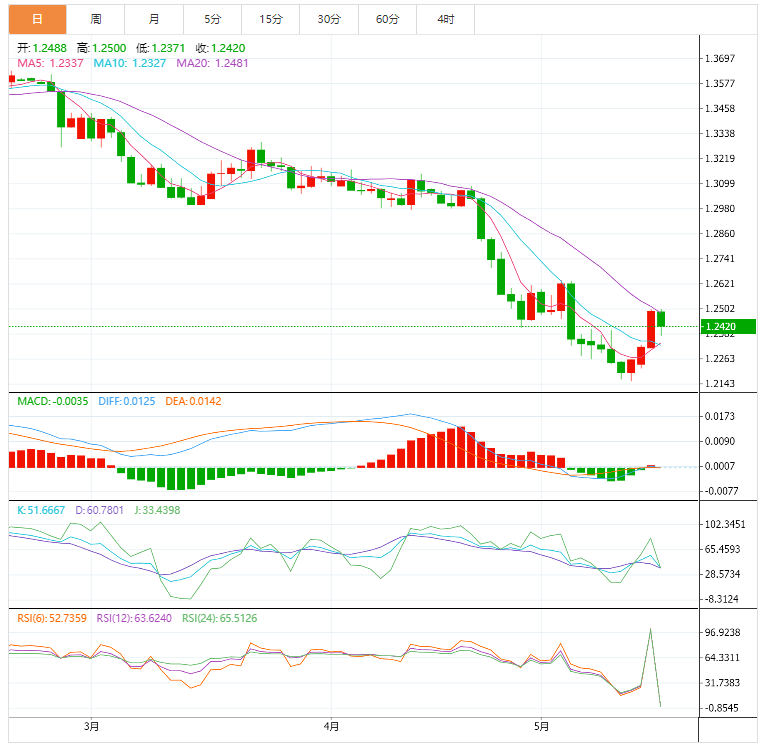Click the 1.2143 price axis label
This screenshot has height=749, width=766.
coord(720,384)
